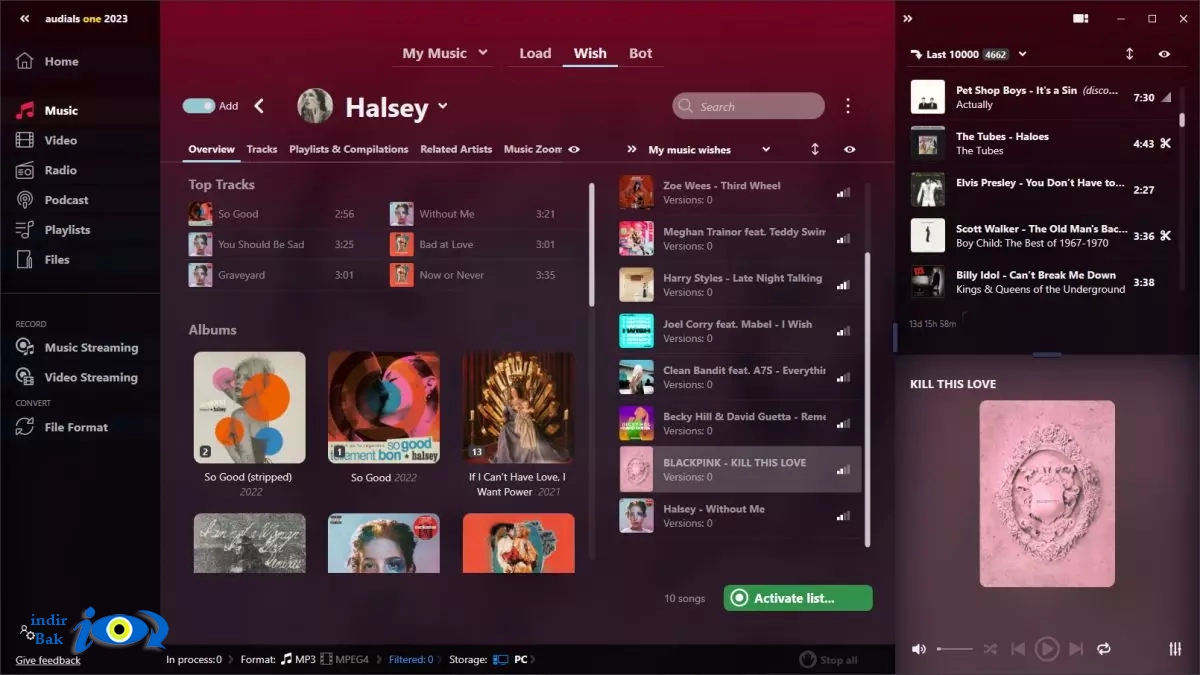Open the My Music dropdown
Viewport: 1200px width, 675px height.
tap(445, 53)
